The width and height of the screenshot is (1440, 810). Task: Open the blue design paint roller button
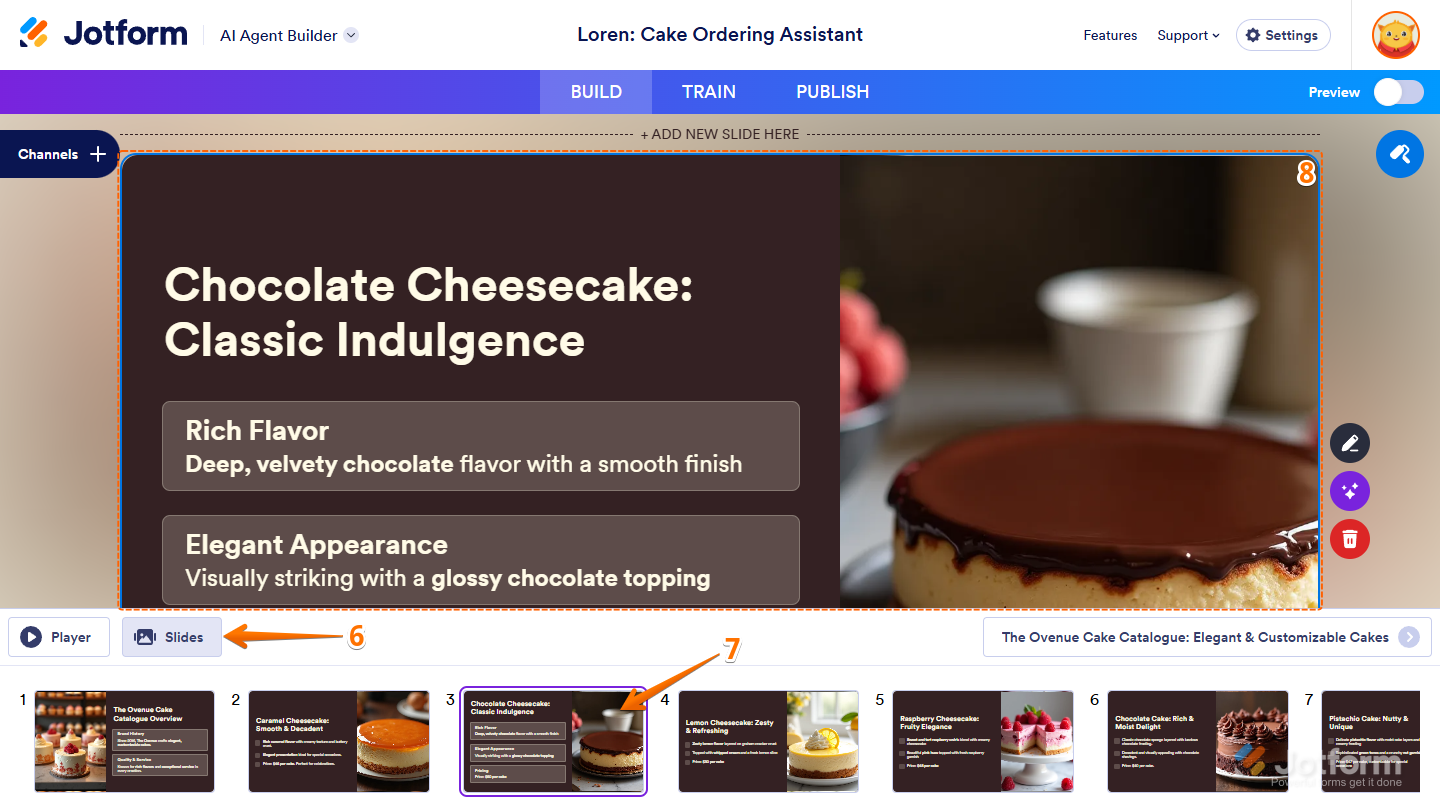coord(1400,154)
